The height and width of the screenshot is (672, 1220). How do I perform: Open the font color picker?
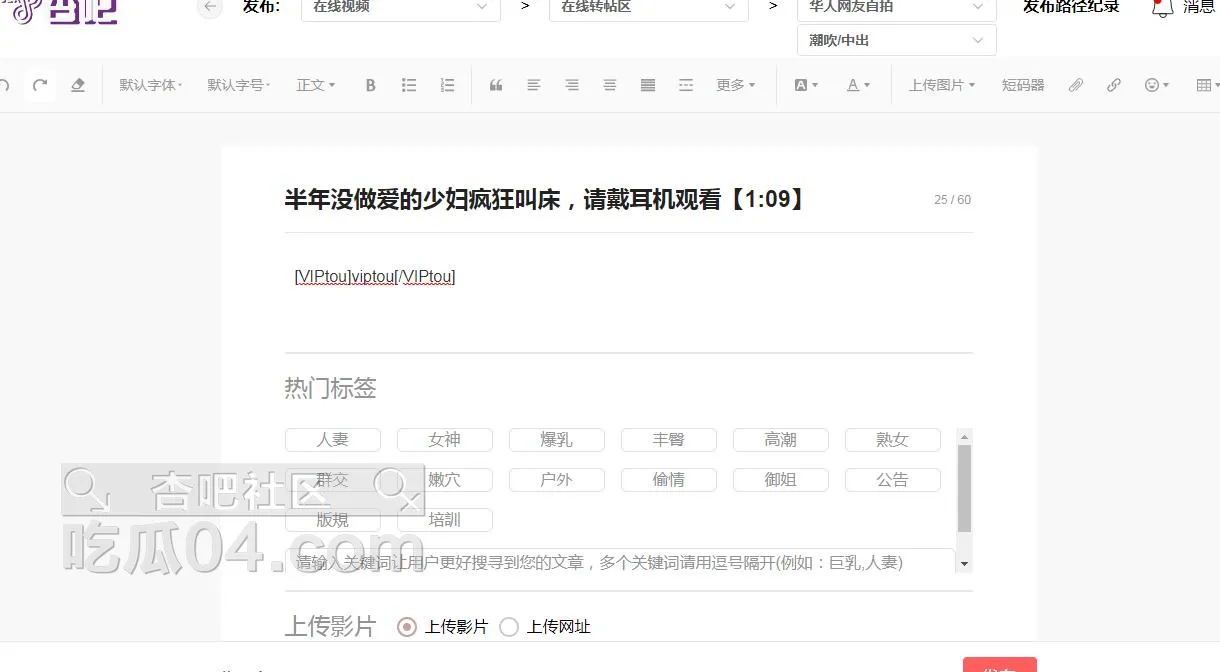click(x=858, y=86)
